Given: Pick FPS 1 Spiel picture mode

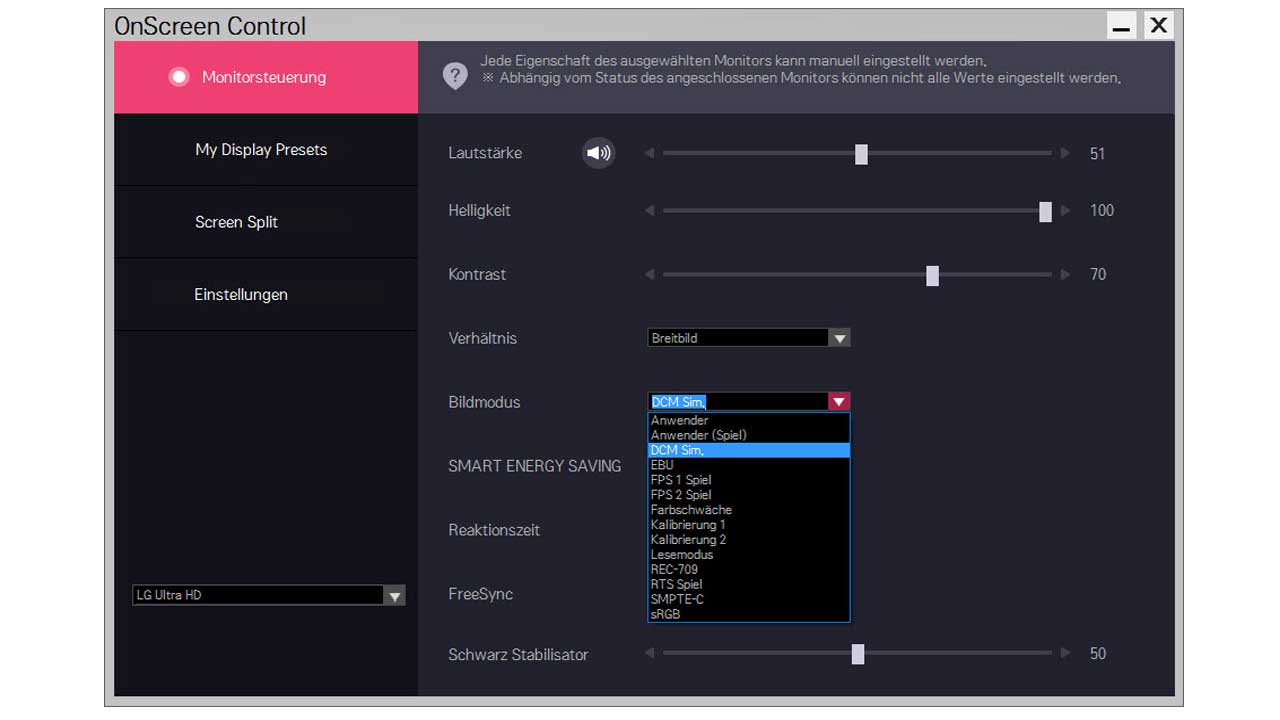Looking at the screenshot, I should (x=681, y=480).
